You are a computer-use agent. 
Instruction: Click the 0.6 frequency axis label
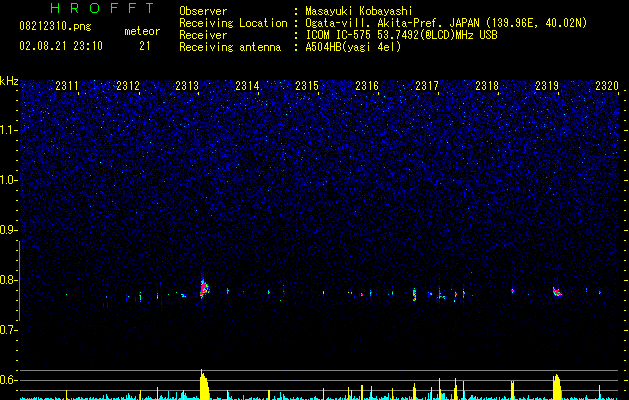9,380
